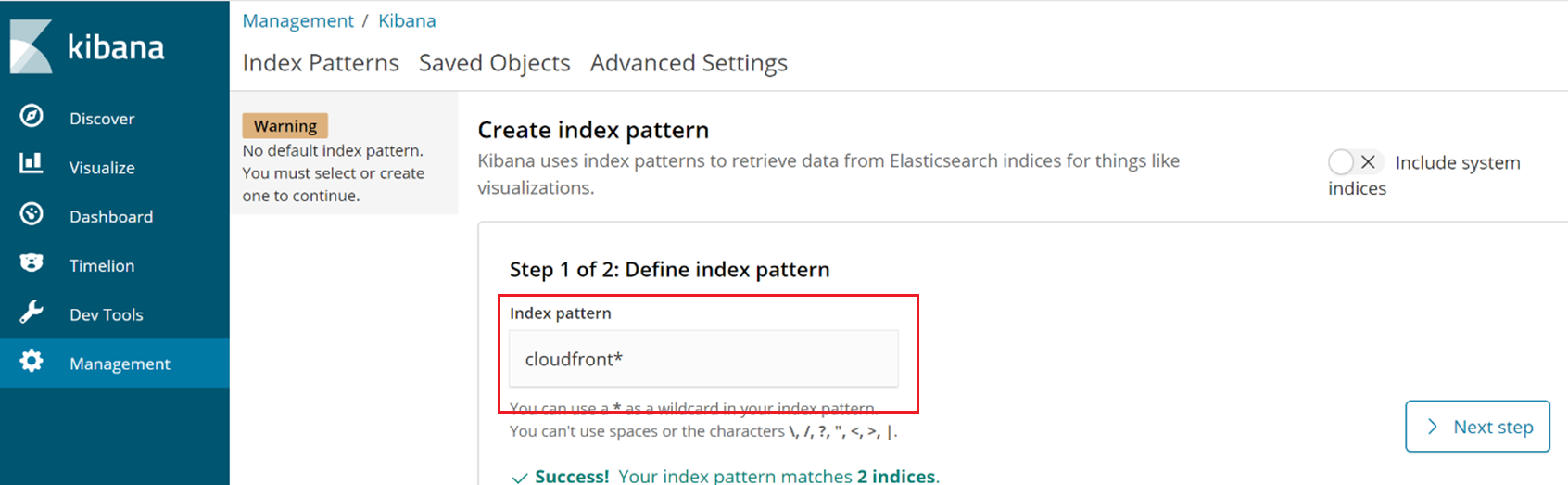Click the Next step chevron arrow
This screenshot has height=485, width=1568.
(x=1433, y=427)
